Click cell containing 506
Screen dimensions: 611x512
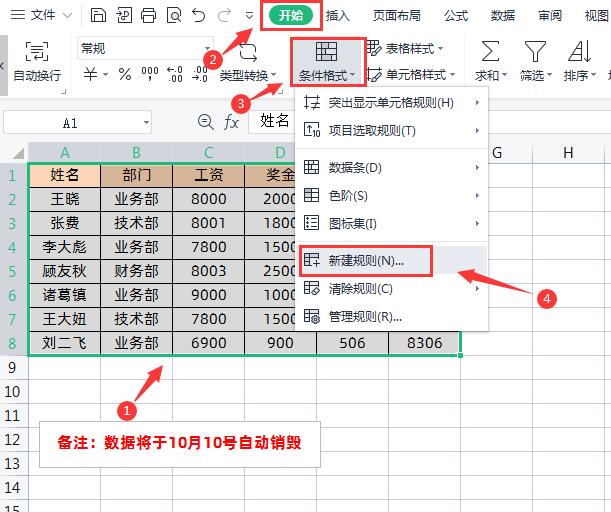352,343
